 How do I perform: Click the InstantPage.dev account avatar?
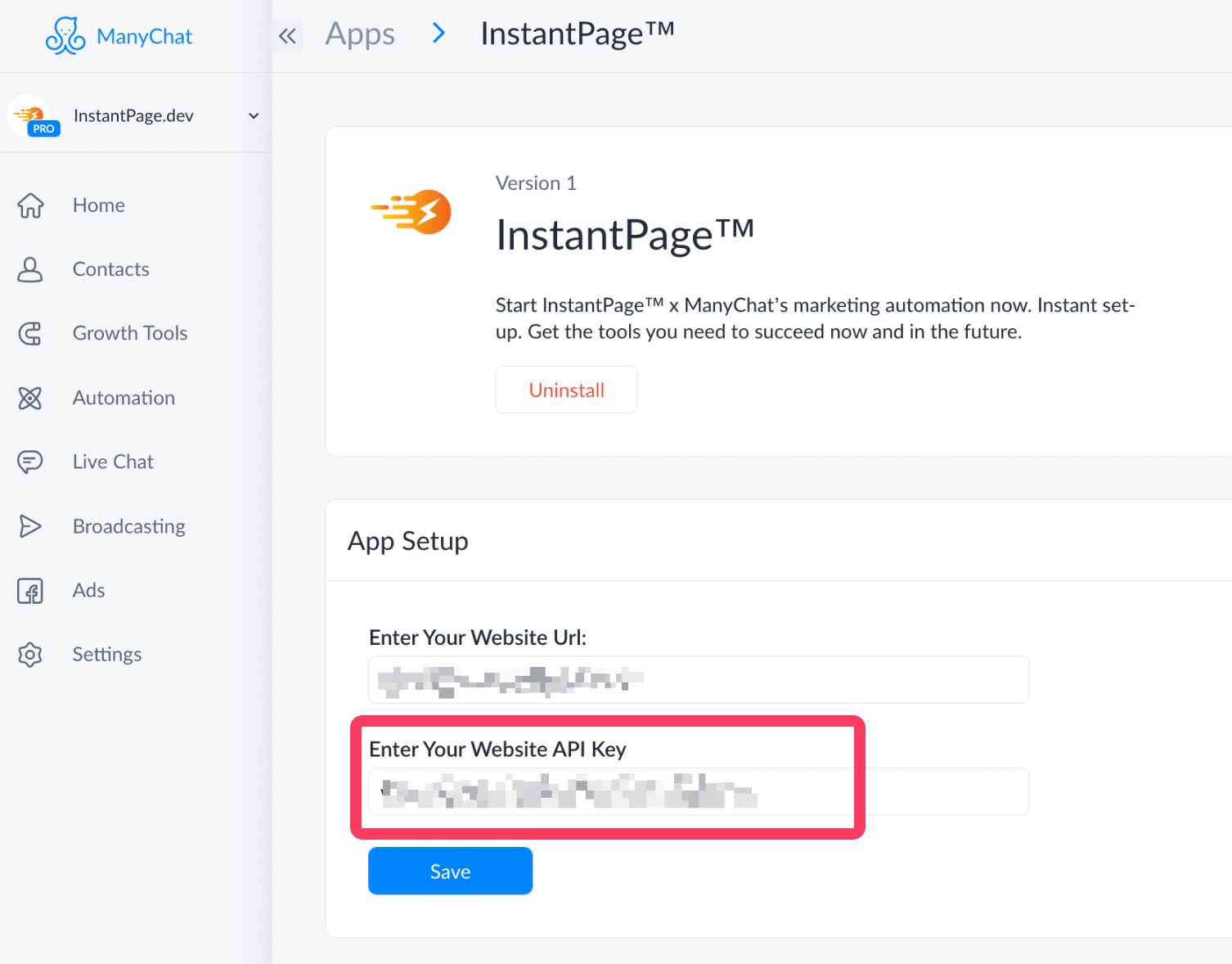(x=30, y=115)
